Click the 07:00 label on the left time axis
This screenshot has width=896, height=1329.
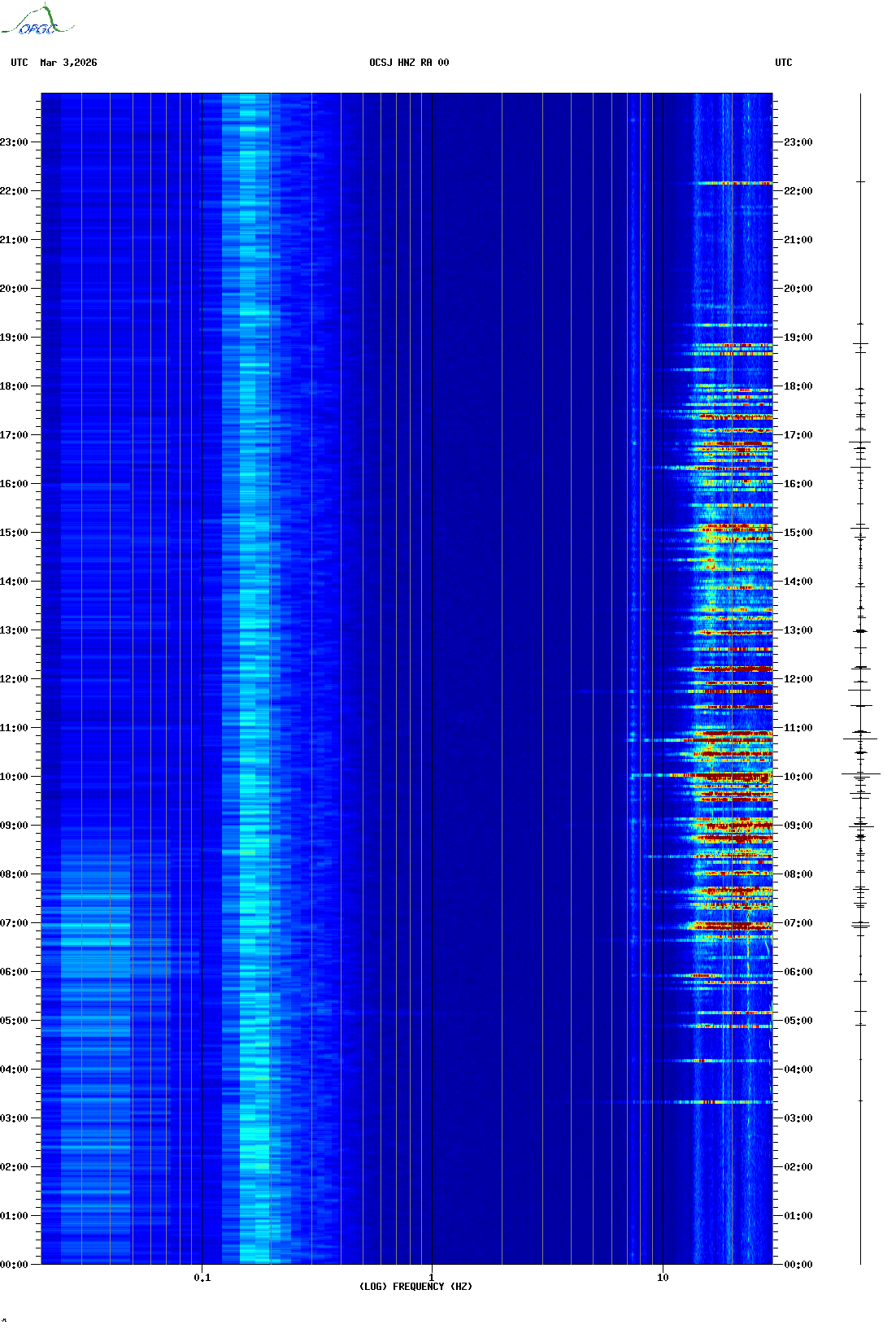click(x=14, y=923)
